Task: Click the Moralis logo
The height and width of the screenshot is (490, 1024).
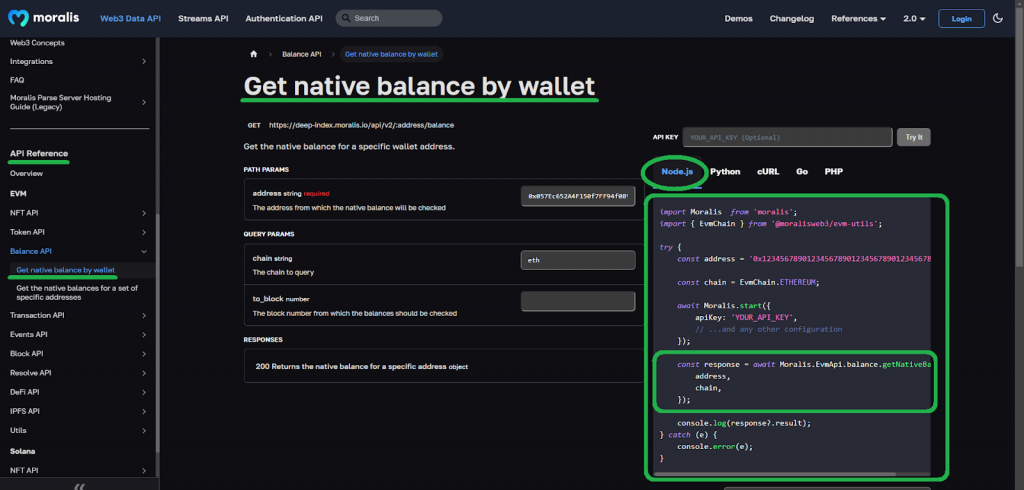Action: (x=44, y=18)
